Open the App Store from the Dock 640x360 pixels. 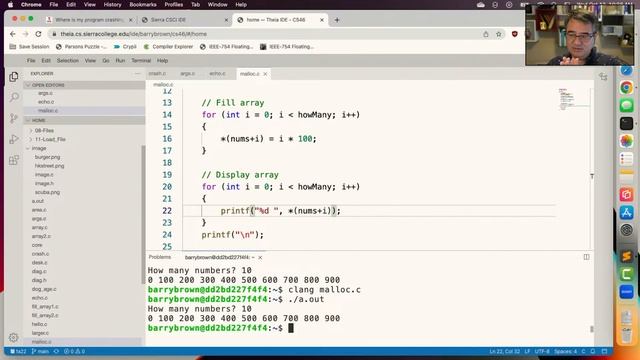(x=627, y=212)
